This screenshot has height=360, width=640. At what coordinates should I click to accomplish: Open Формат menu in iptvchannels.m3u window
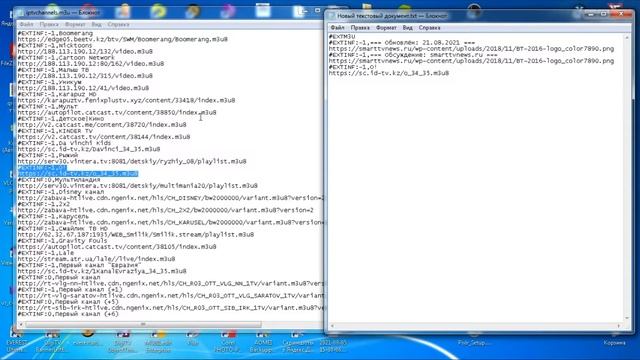pyautogui.click(x=75, y=24)
